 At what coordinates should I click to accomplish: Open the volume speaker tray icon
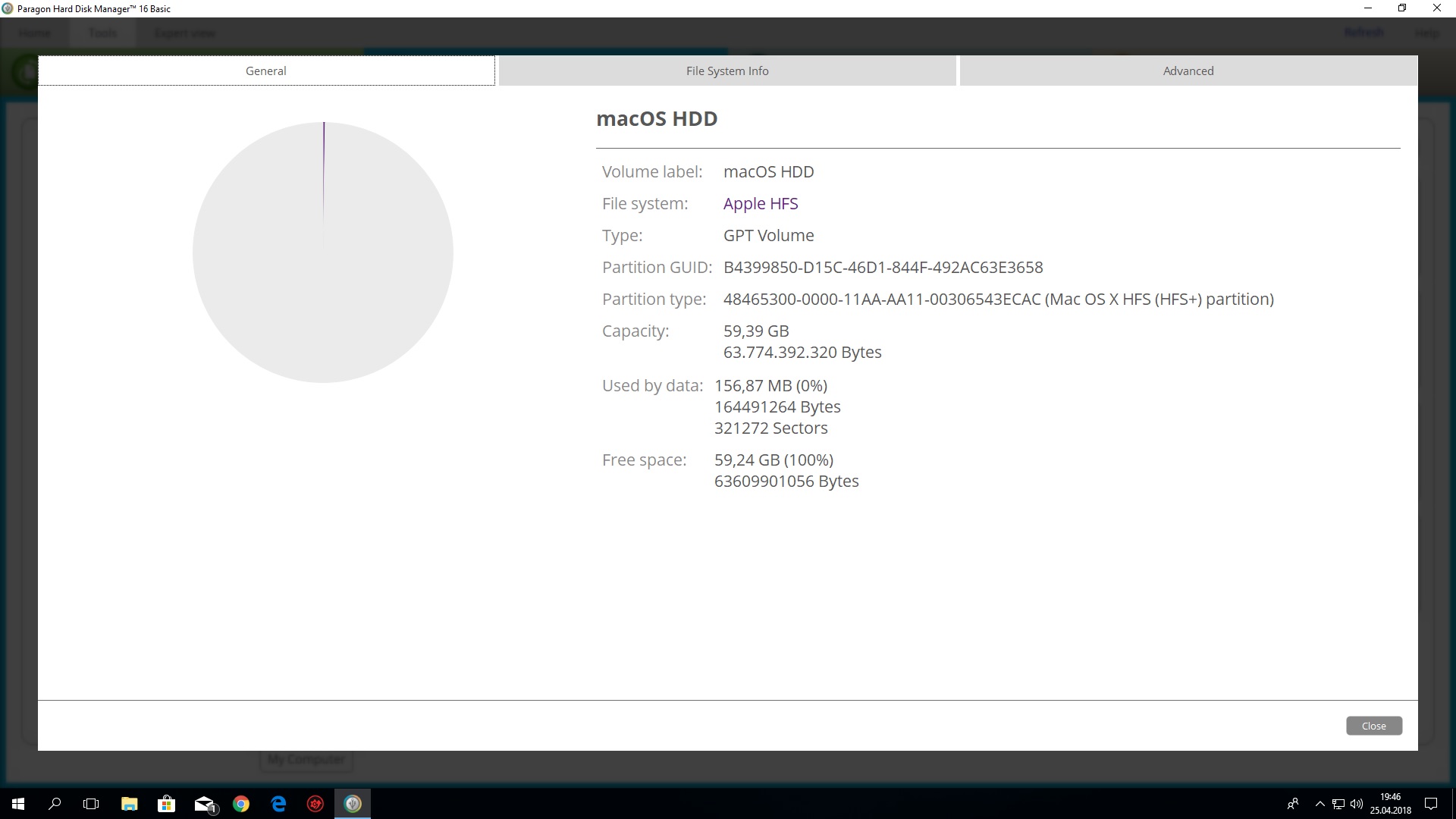pos(1357,804)
